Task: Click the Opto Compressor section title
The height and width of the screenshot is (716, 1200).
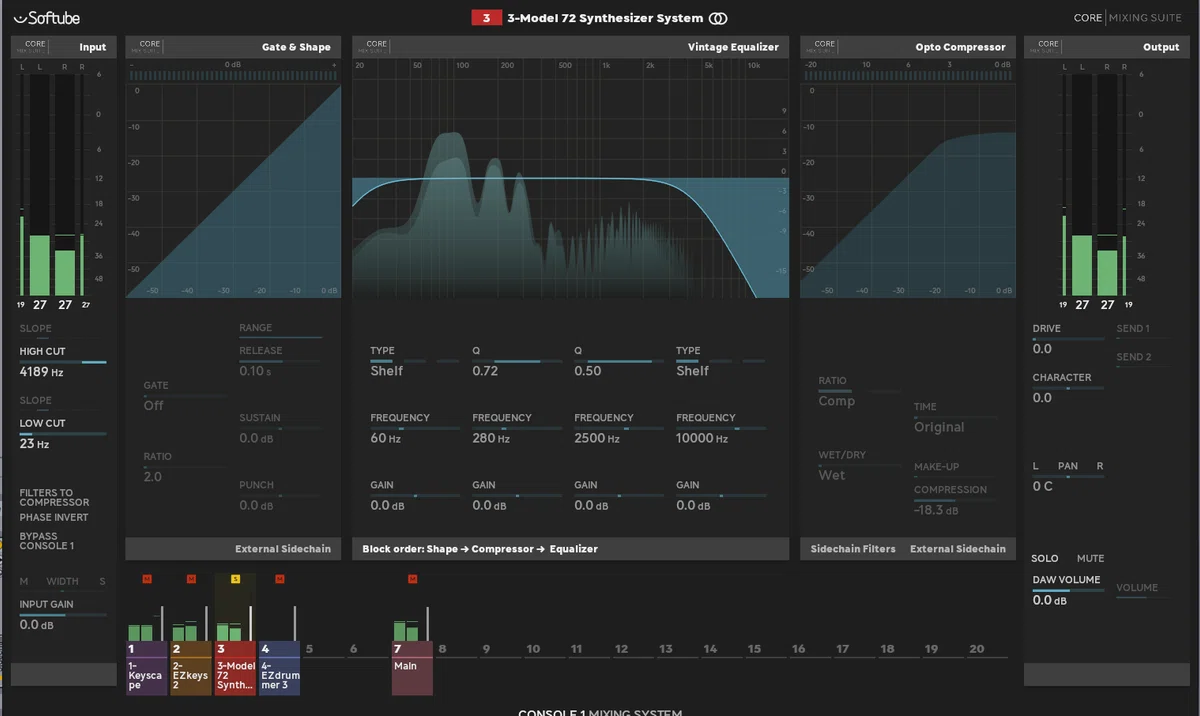Action: tap(960, 47)
